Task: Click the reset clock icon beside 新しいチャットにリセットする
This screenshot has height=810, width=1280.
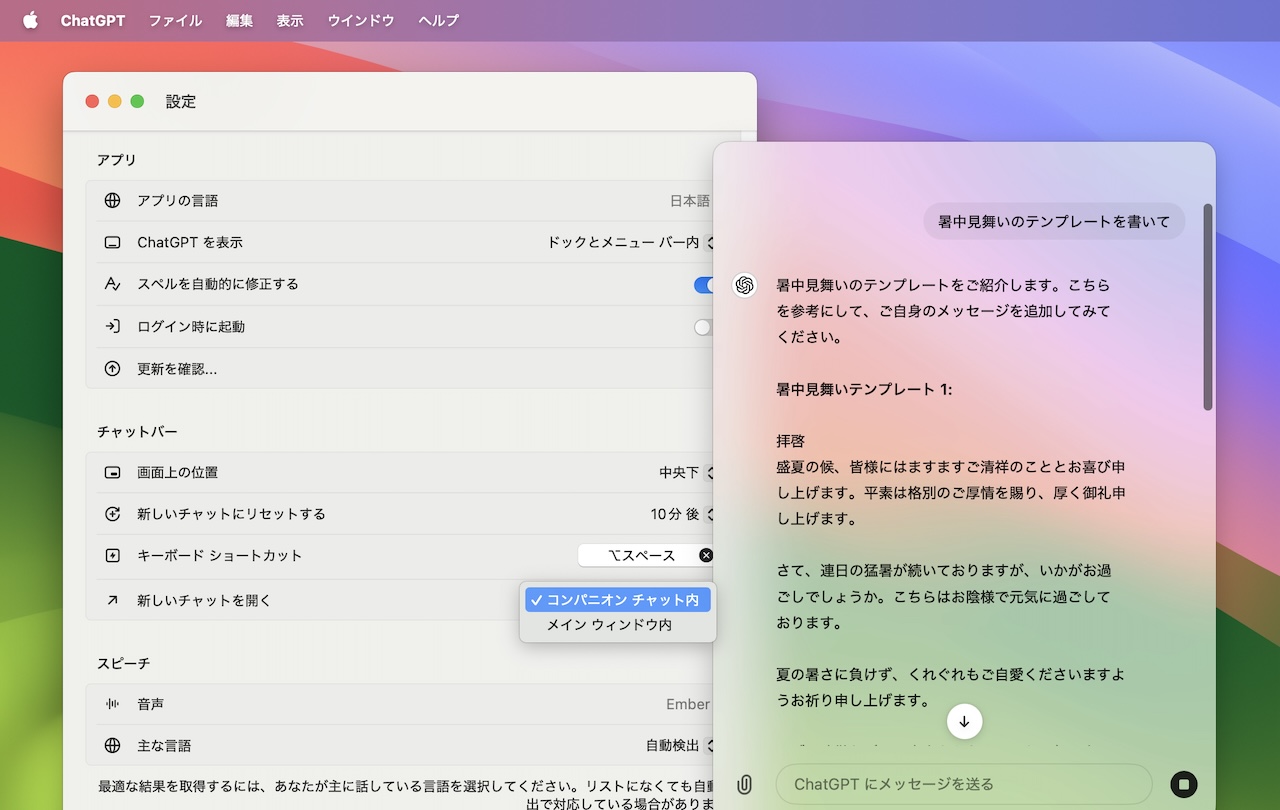Action: point(112,514)
